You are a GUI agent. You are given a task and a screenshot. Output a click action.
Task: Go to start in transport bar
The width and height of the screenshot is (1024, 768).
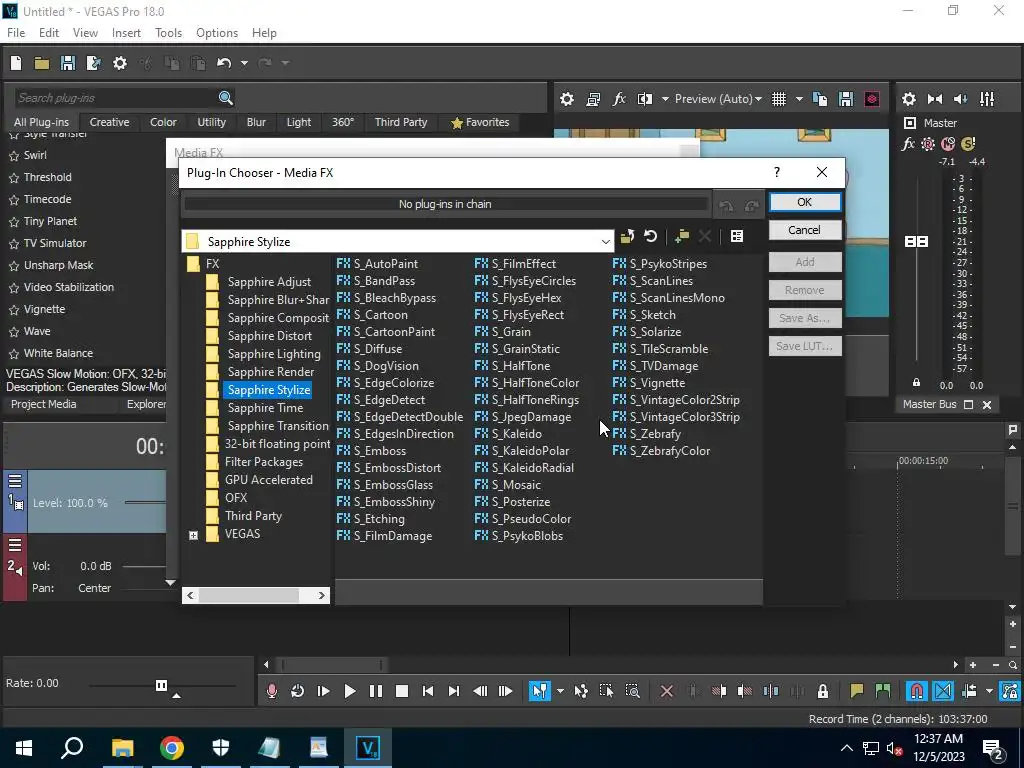[428, 691]
